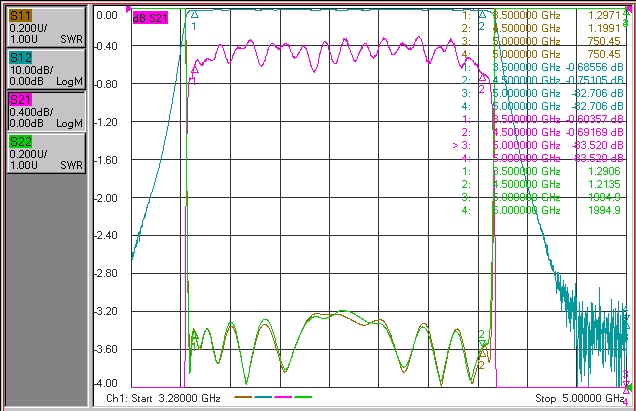Select the S12 trace button
636x411 pixels.
coord(46,69)
